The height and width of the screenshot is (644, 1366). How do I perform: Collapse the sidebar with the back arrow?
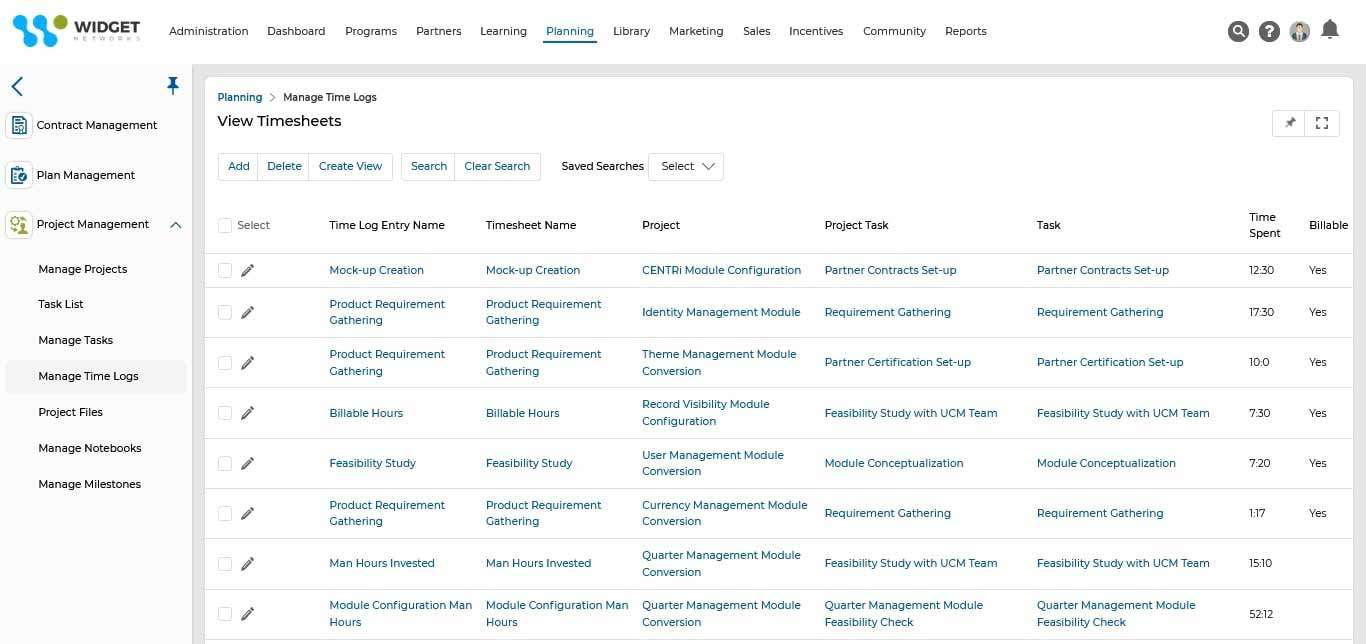coord(16,86)
